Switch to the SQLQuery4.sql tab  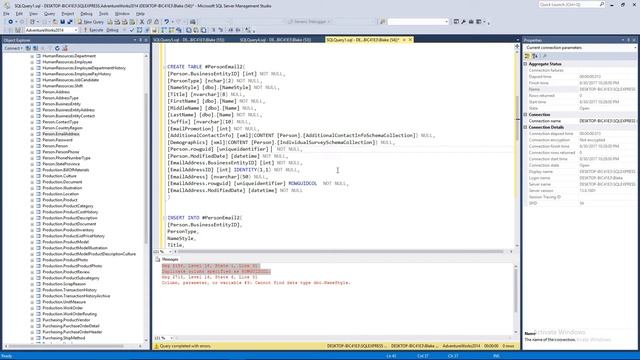pos(275,40)
